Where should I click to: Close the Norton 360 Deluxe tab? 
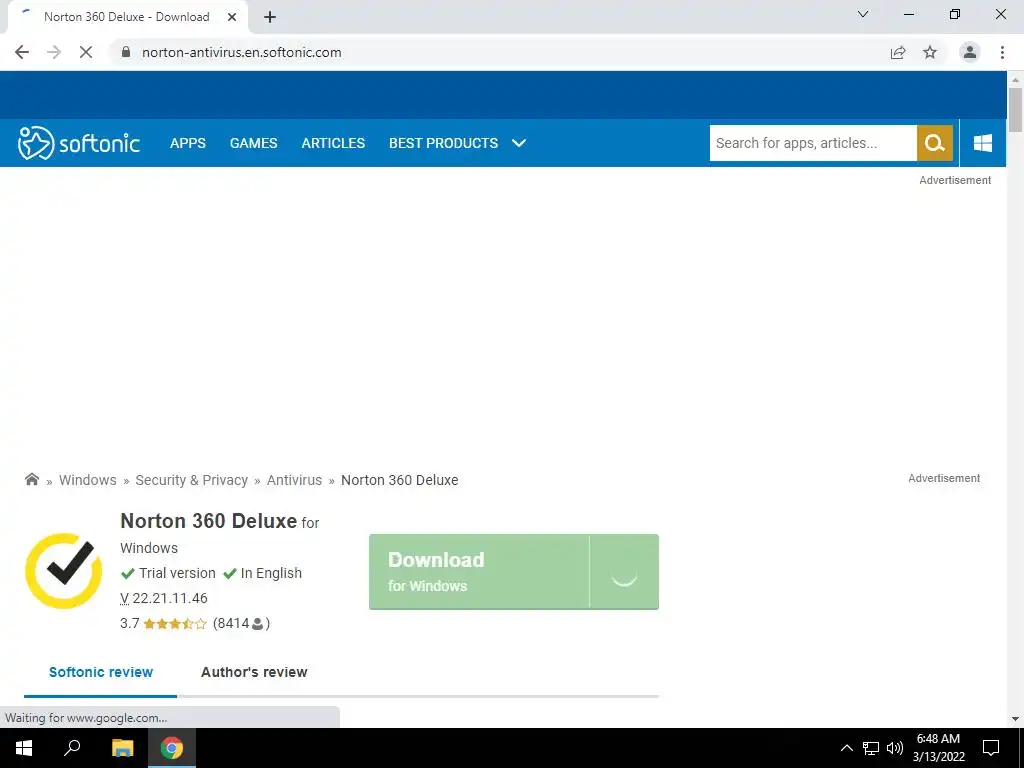point(232,17)
